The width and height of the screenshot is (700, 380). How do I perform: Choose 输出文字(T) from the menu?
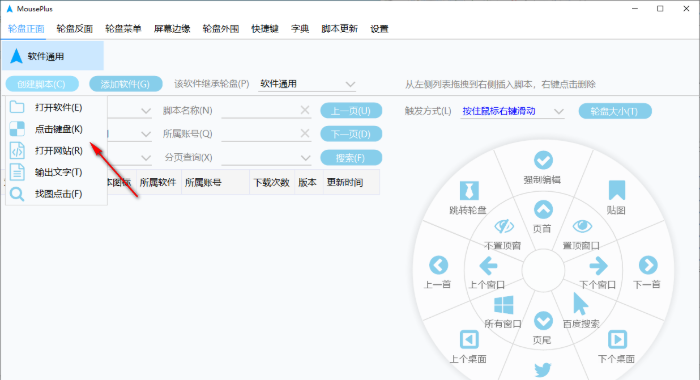click(x=56, y=172)
